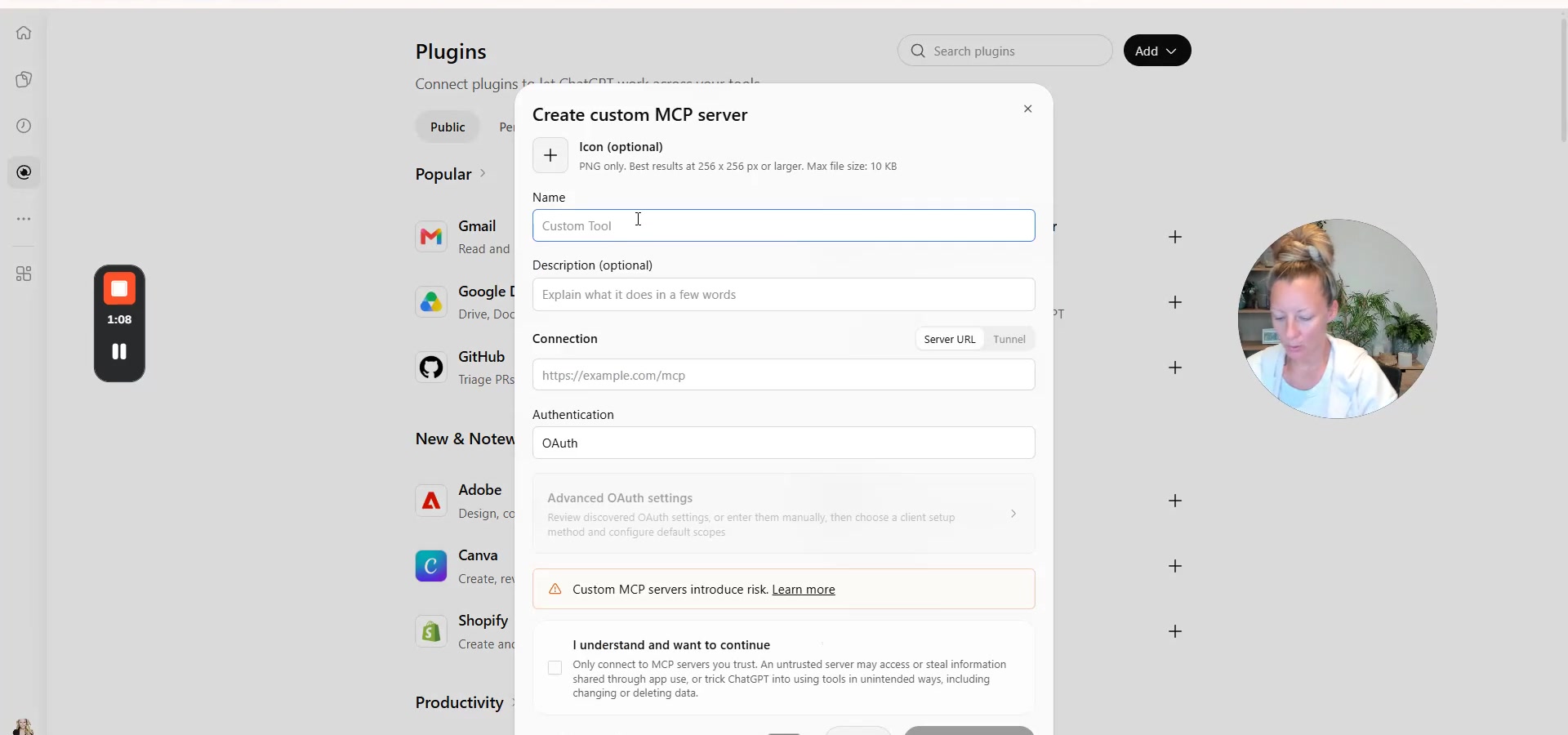The width and height of the screenshot is (1568, 735).
Task: Open the user profile avatar in sidebar
Action: pyautogui.click(x=24, y=727)
